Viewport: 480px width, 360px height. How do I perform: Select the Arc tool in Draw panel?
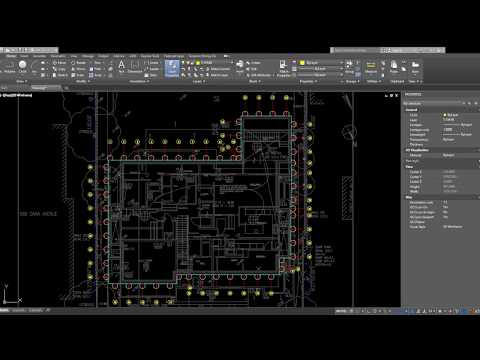pyautogui.click(x=34, y=67)
